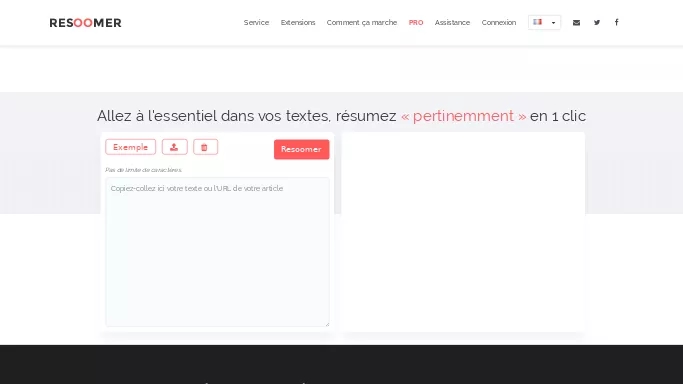Click the textarea resize handle corner
This screenshot has width=683, height=384.
327,324
